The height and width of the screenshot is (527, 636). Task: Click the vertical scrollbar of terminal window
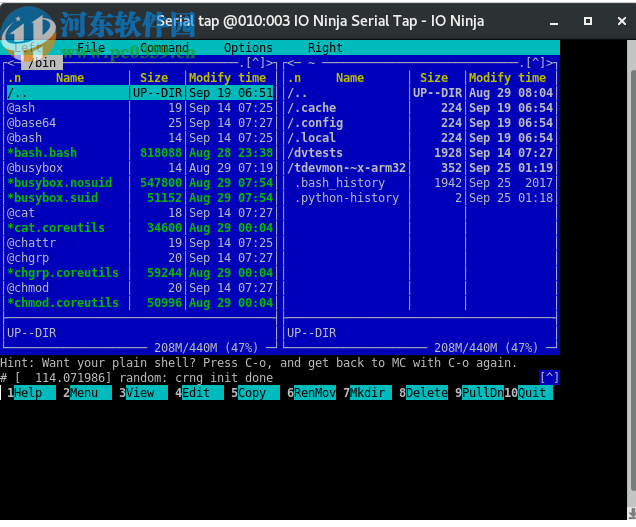632,280
